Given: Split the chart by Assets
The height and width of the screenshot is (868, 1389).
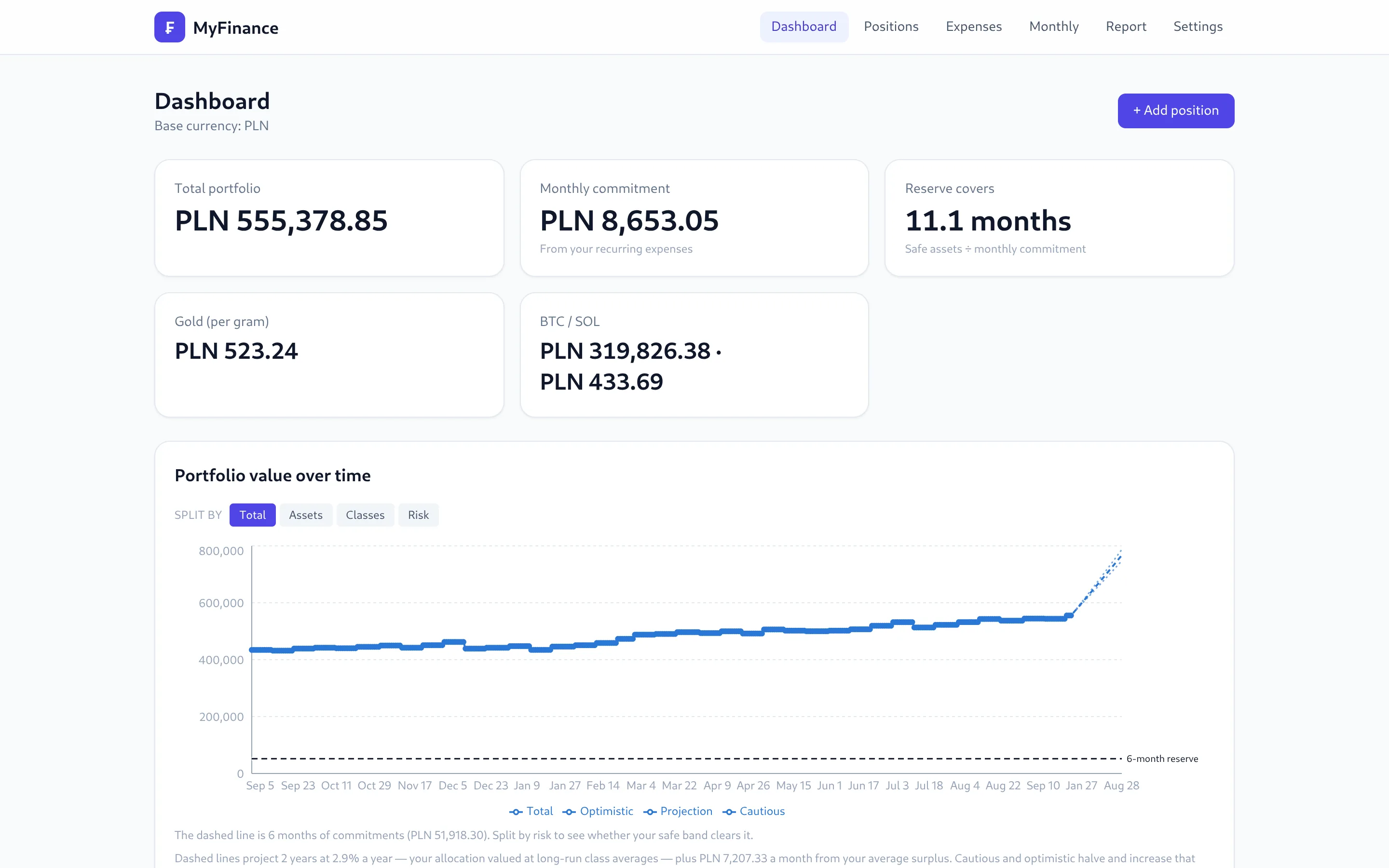Looking at the screenshot, I should [x=306, y=515].
